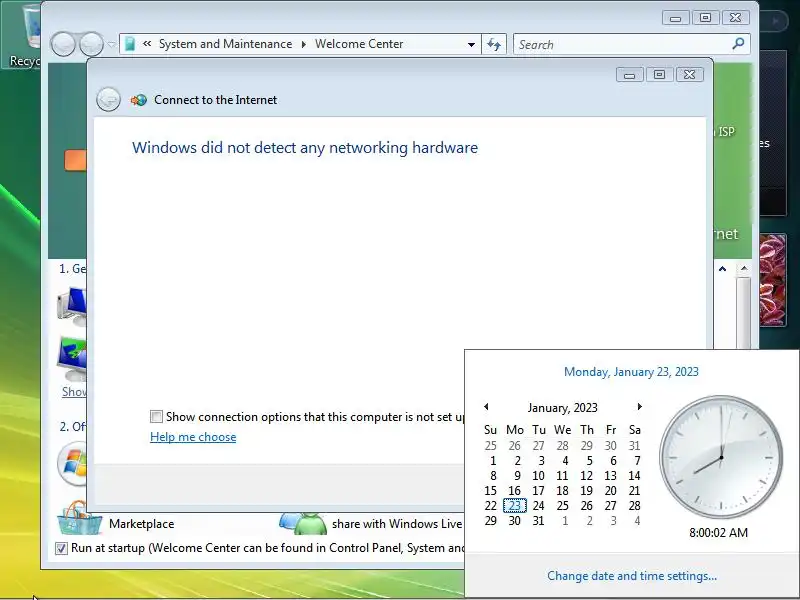Open the Marketplace shopping basket icon

point(79,517)
